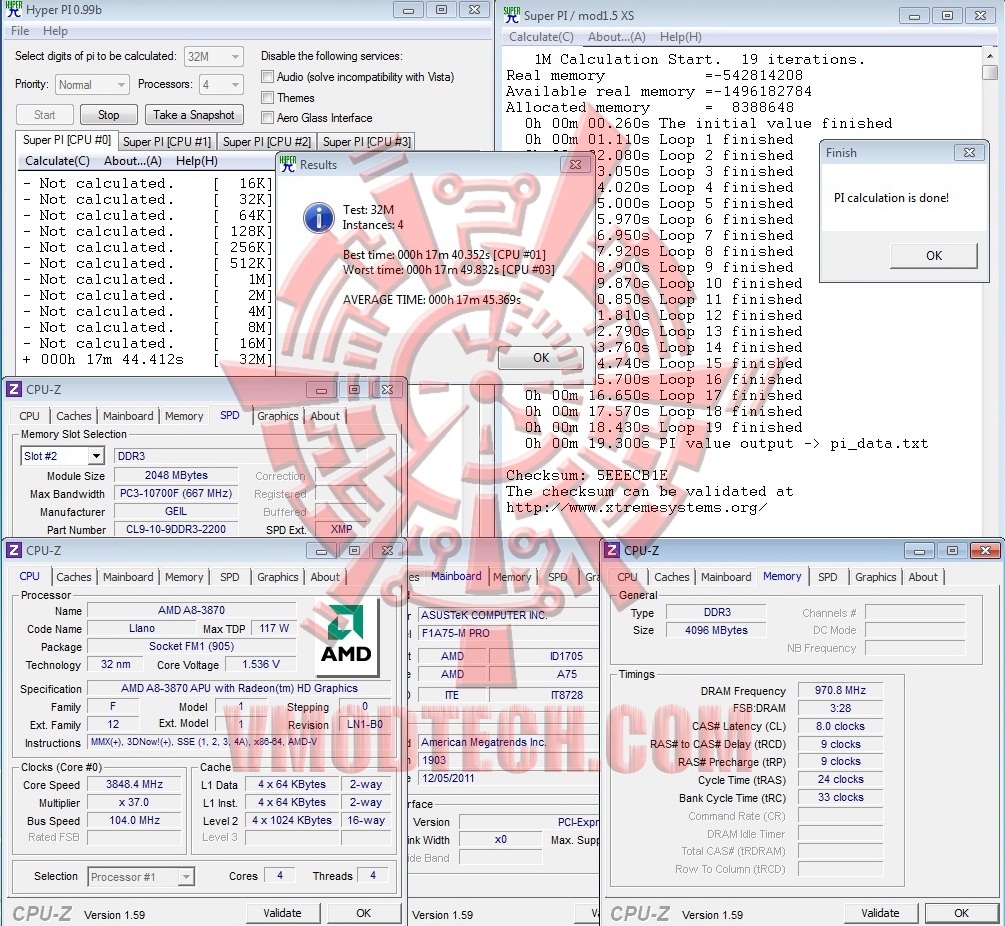Image resolution: width=1005 pixels, height=926 pixels.
Task: Close the Results dialog with X
Action: [x=576, y=164]
